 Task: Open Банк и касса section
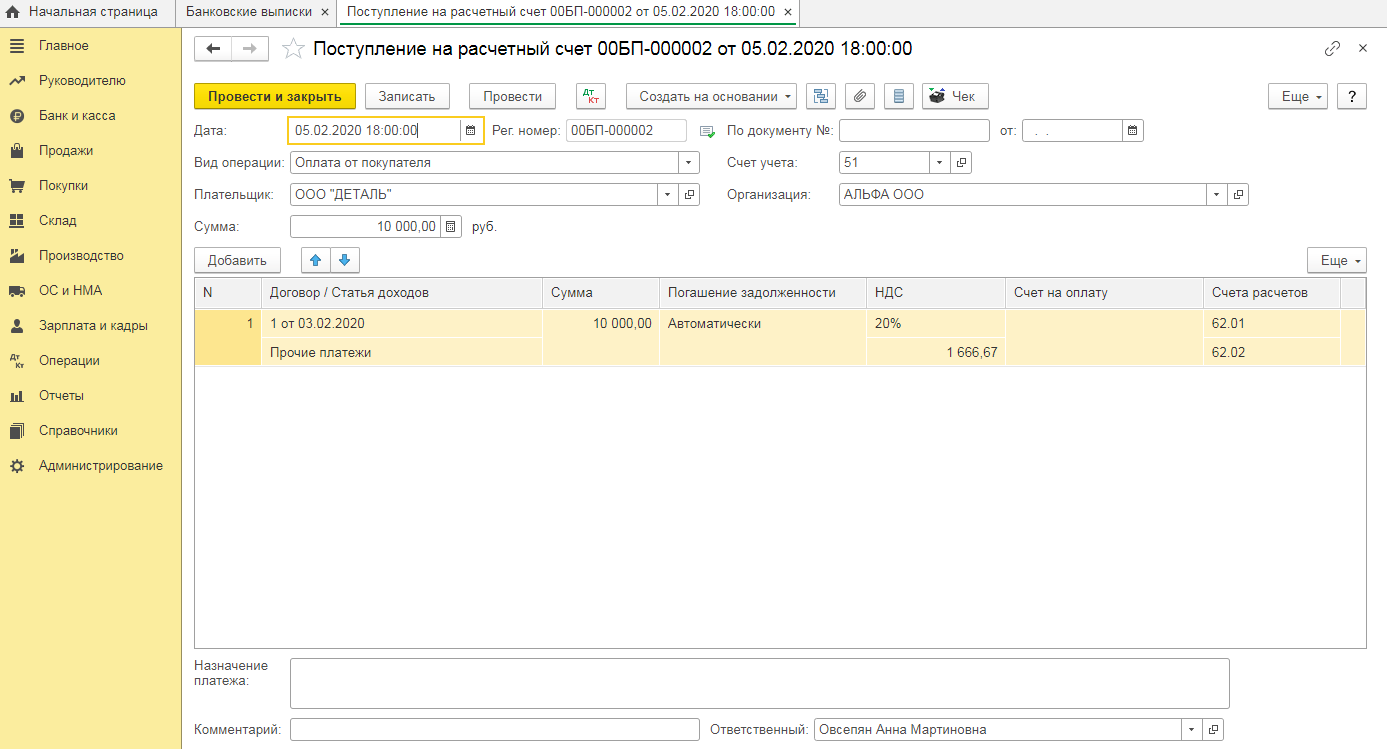click(77, 116)
